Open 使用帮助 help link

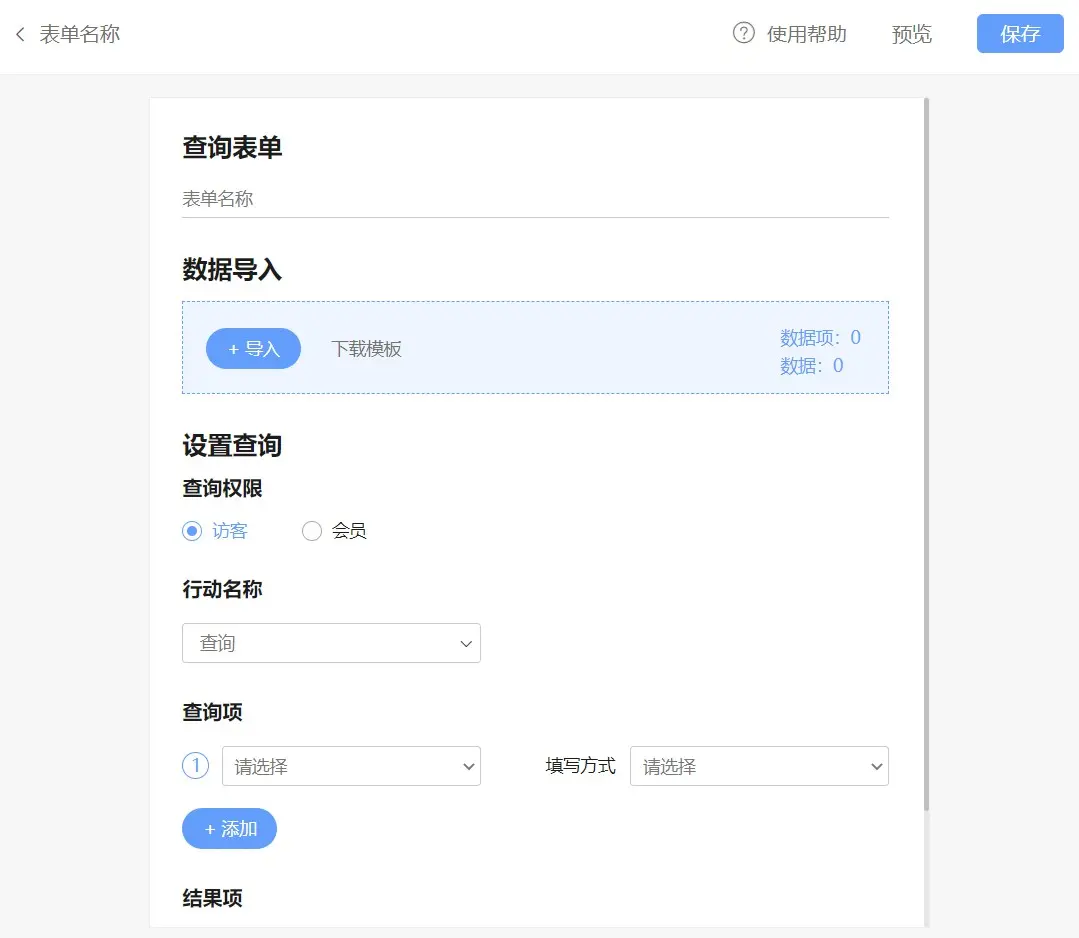point(806,34)
